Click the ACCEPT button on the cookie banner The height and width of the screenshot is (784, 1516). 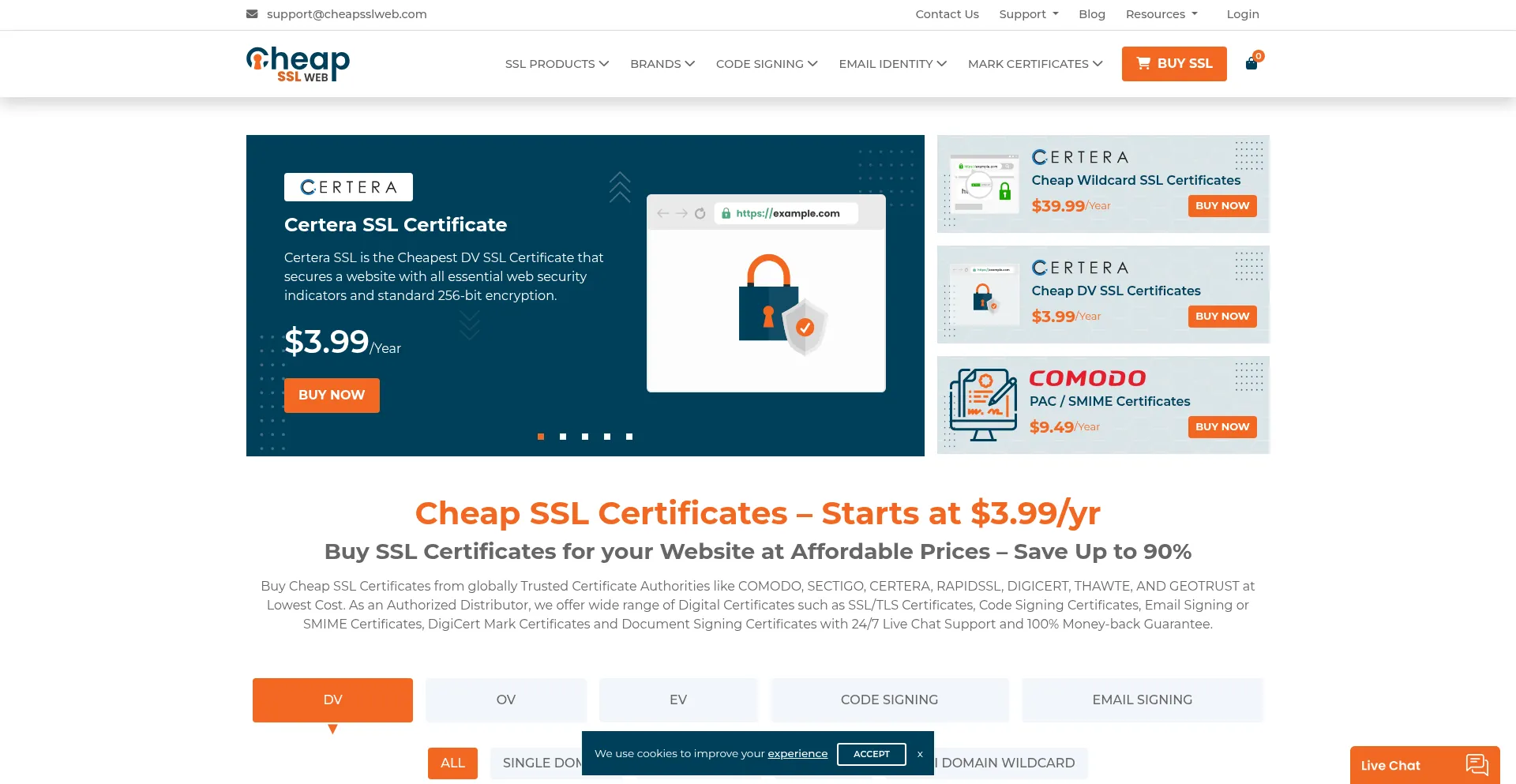[x=871, y=754]
